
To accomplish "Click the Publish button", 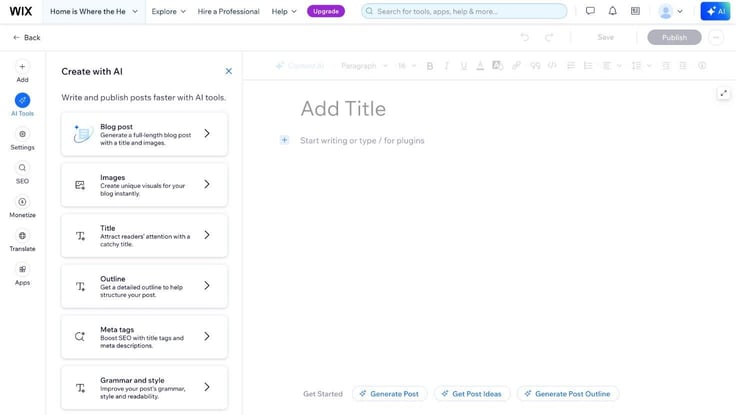I will click(674, 37).
